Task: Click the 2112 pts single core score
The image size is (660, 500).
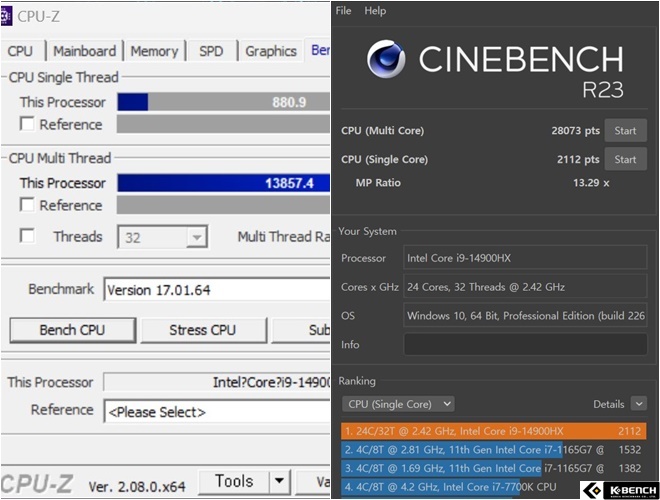Action: 578,160
